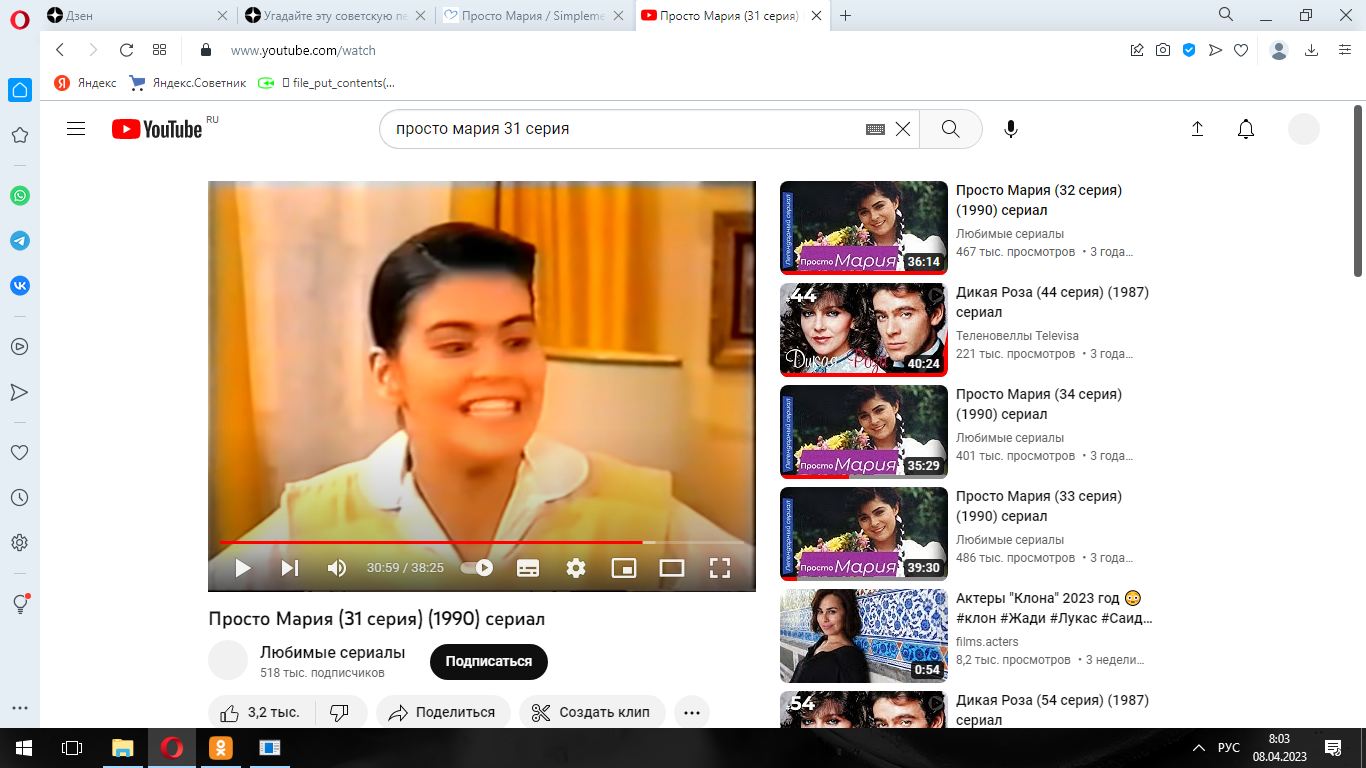This screenshot has height=768, width=1366.
Task: Reload the YouTube page
Action: (126, 50)
